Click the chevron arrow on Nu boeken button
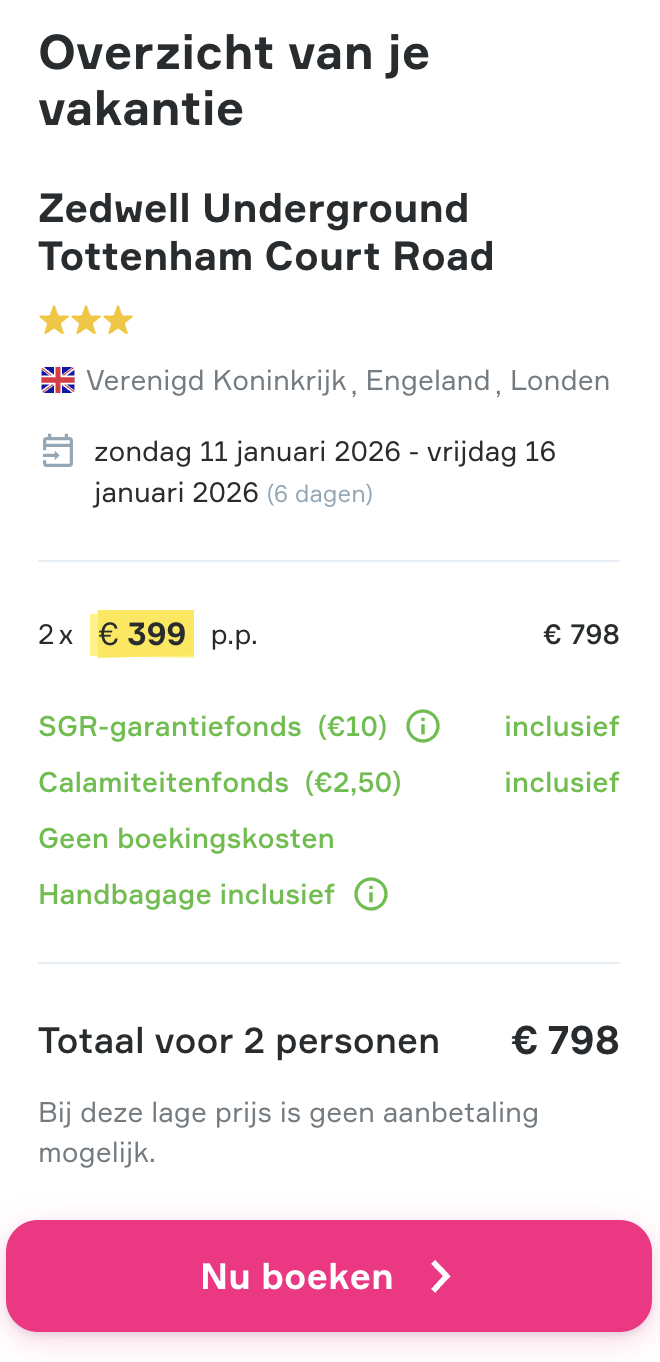The height and width of the screenshot is (1362, 660). (x=440, y=1276)
